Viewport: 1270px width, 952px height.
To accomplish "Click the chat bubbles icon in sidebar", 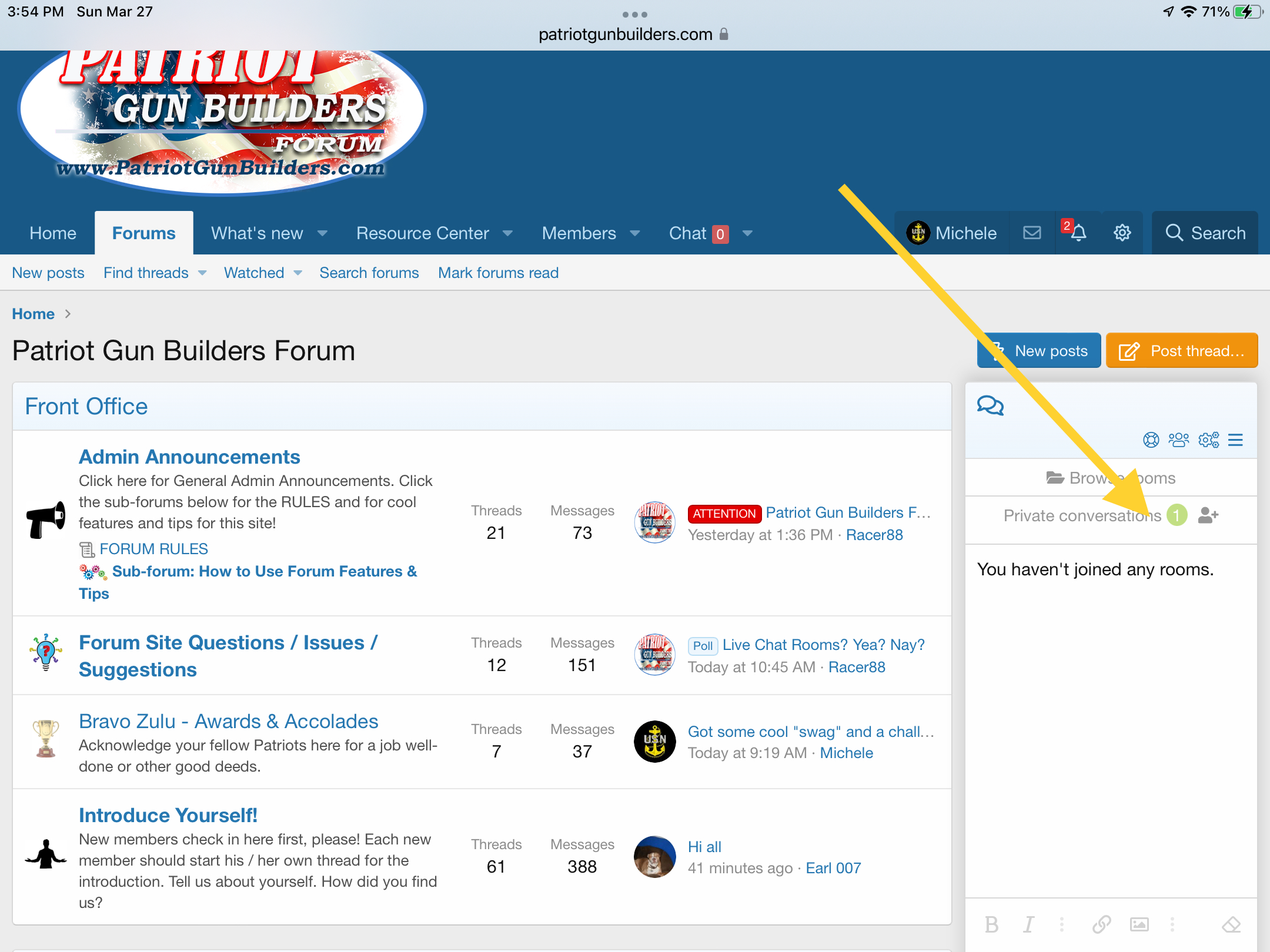I will [990, 405].
